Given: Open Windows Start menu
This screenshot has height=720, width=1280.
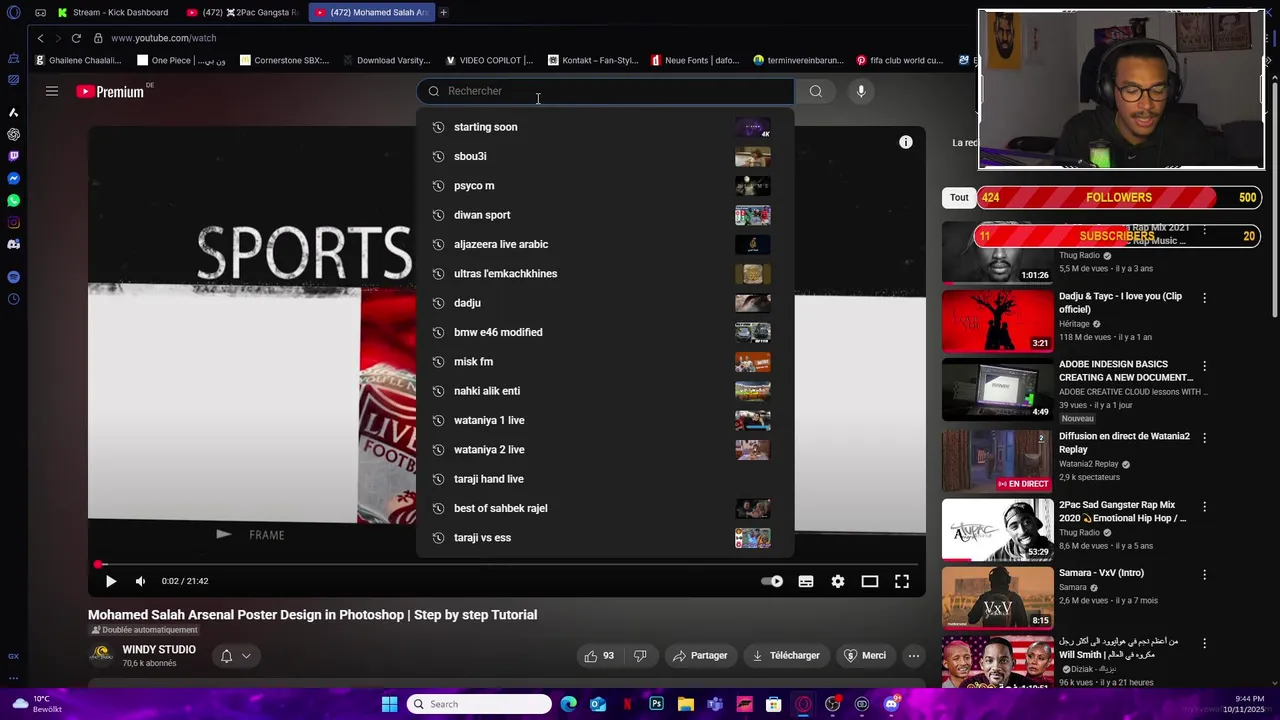Looking at the screenshot, I should [389, 704].
